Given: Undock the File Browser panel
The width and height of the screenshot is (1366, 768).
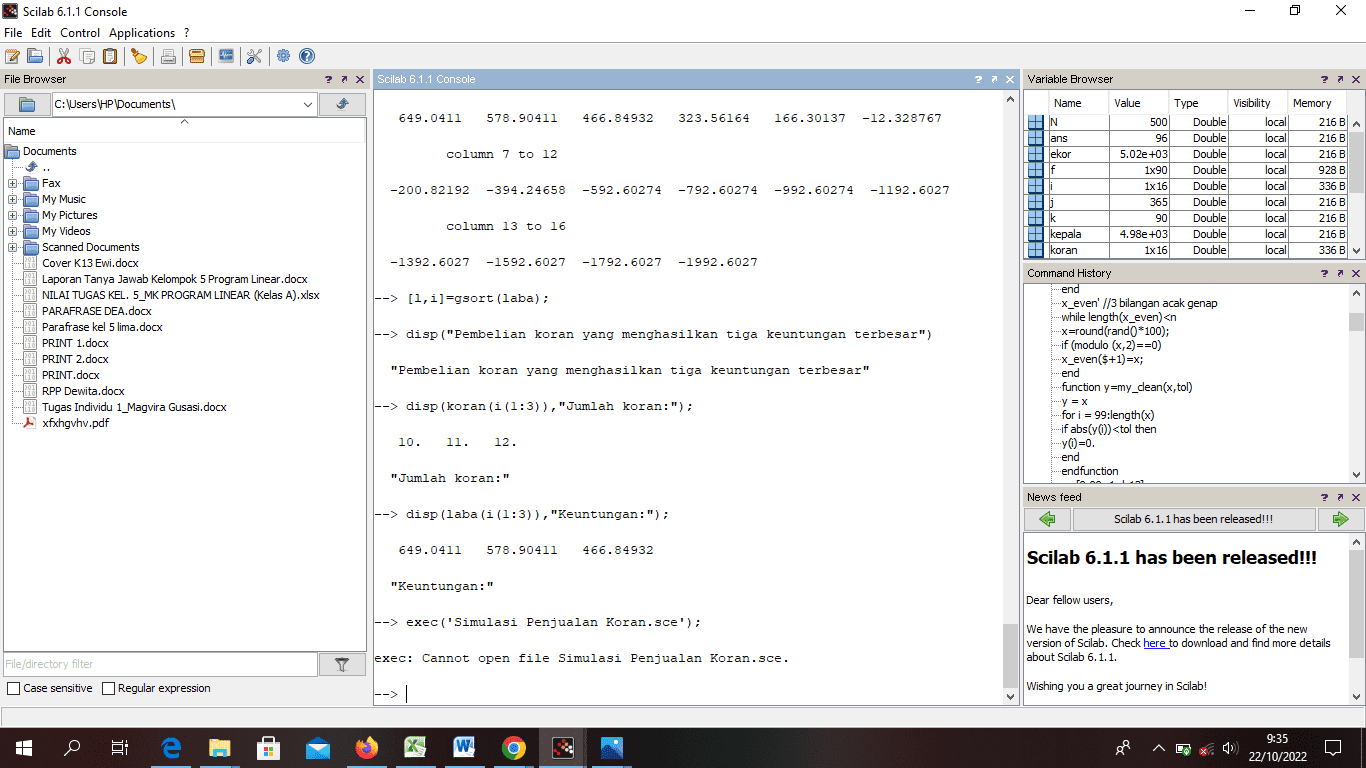Looking at the screenshot, I should (x=344, y=79).
